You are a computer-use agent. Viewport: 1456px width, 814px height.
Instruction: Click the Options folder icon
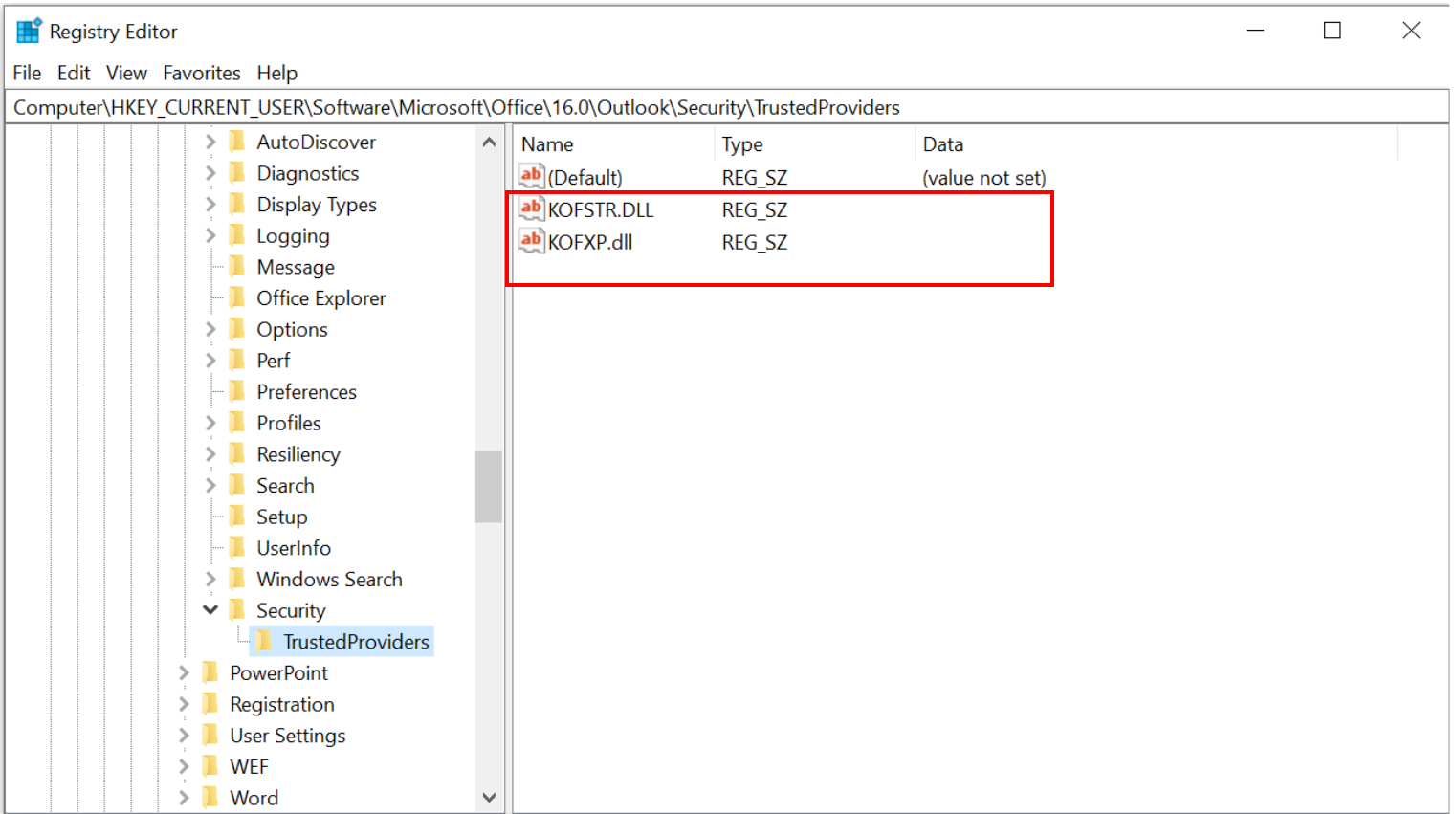(237, 329)
